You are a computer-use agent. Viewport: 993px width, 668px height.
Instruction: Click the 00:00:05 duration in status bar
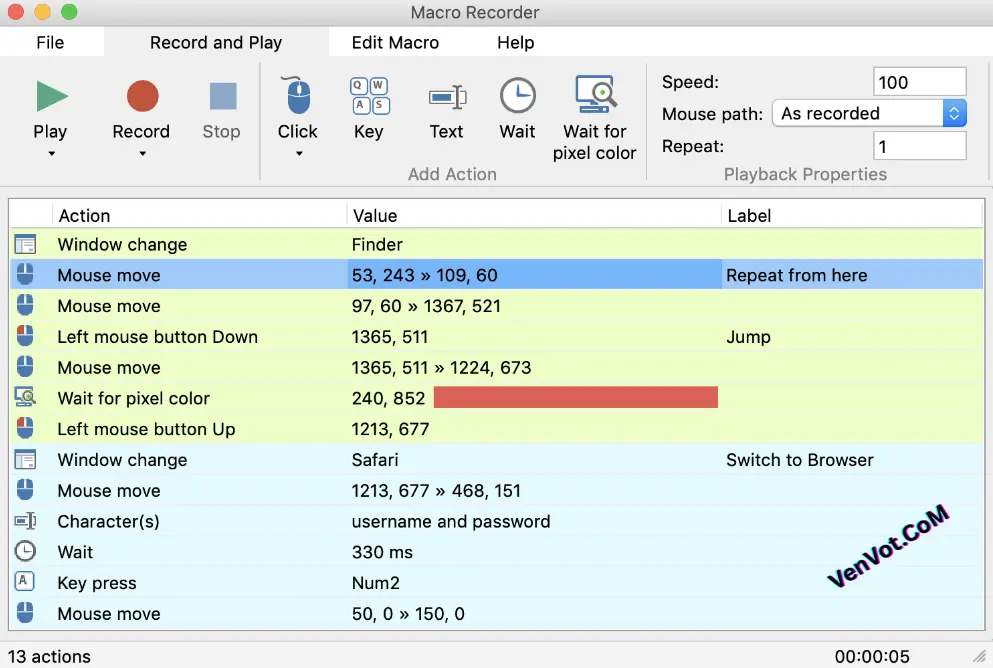872,657
